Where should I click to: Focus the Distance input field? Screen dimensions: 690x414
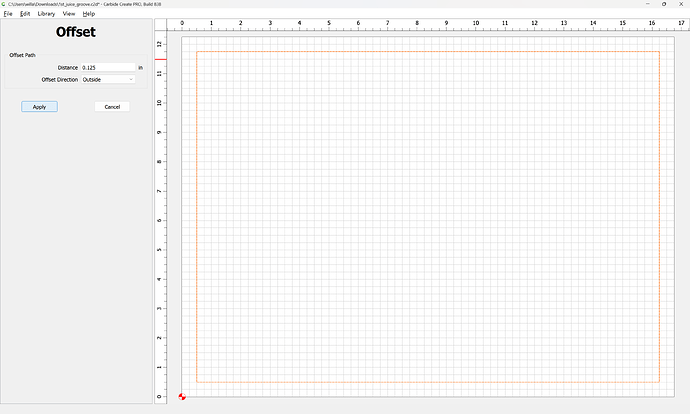pyautogui.click(x=107, y=68)
